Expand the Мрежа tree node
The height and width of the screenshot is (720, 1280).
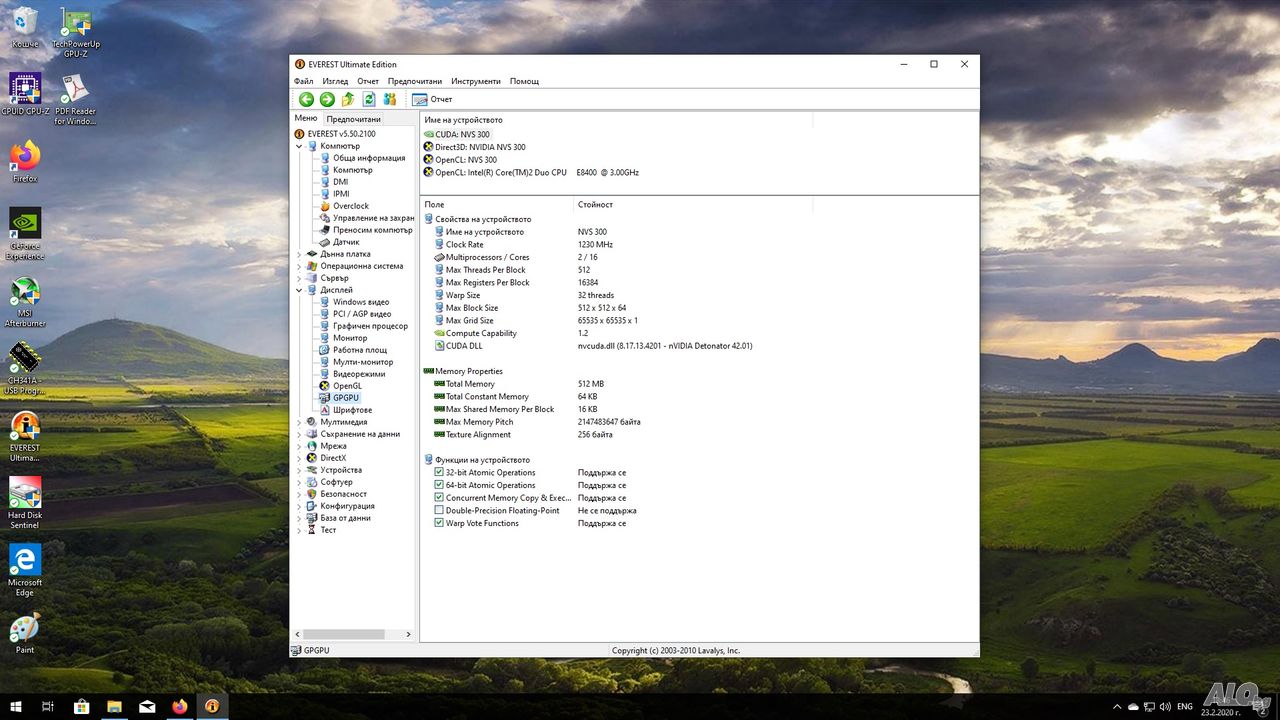click(299, 446)
